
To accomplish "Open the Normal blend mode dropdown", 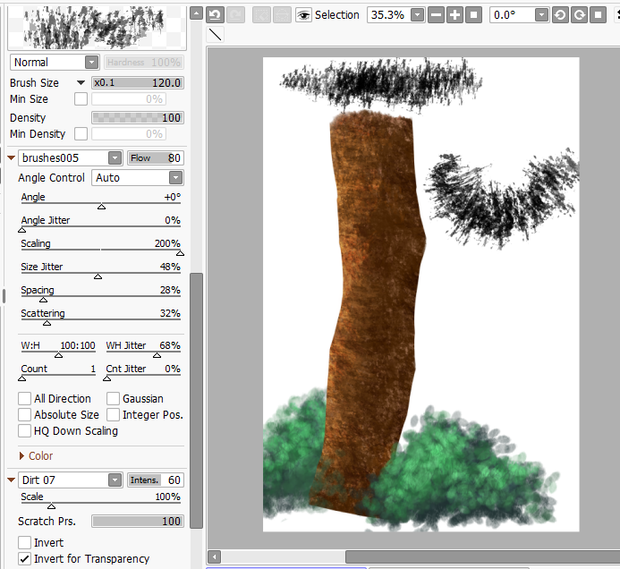I will point(55,62).
